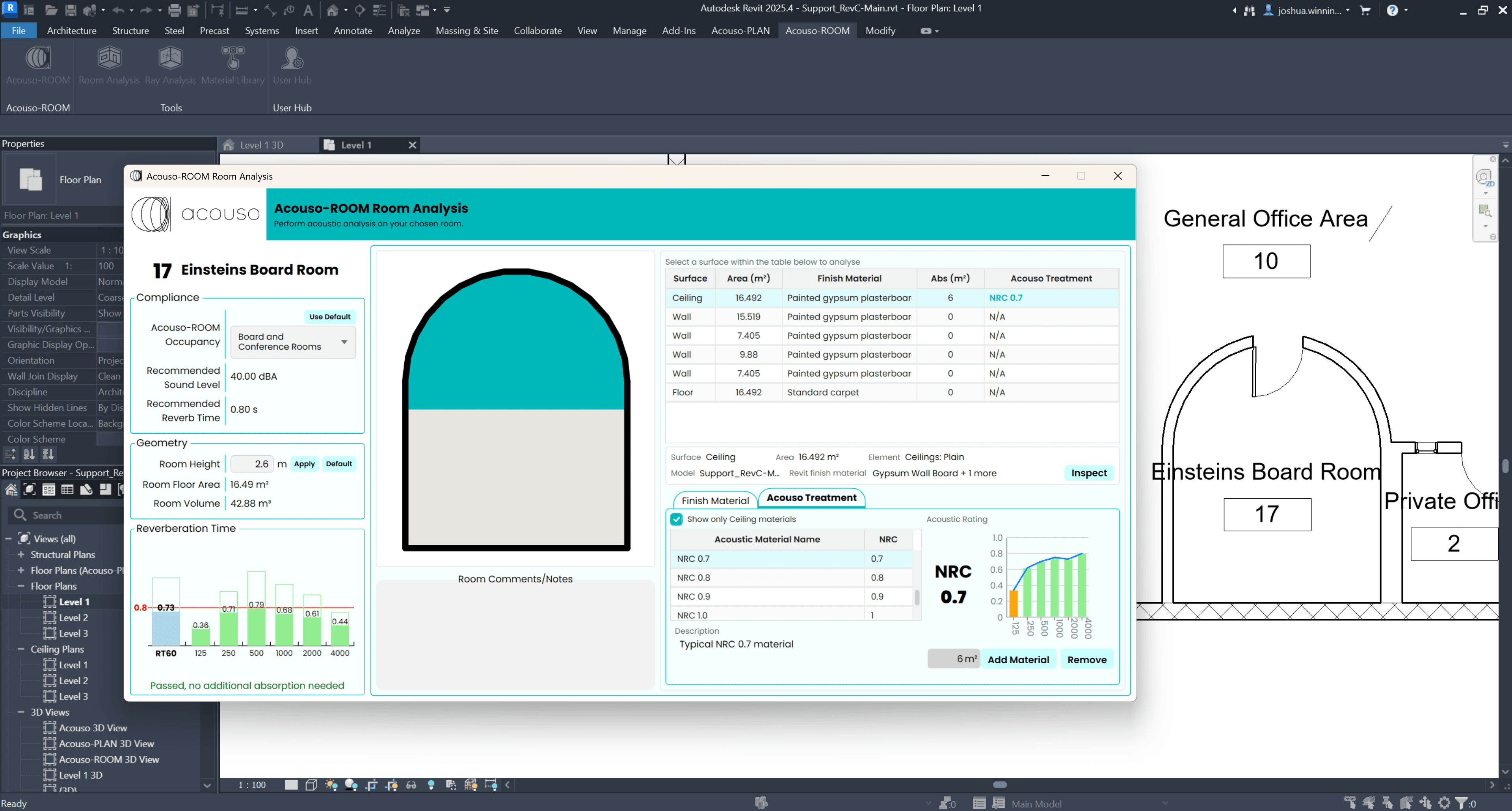This screenshot has width=1512, height=811.
Task: Click the Inspect button
Action: [1089, 473]
